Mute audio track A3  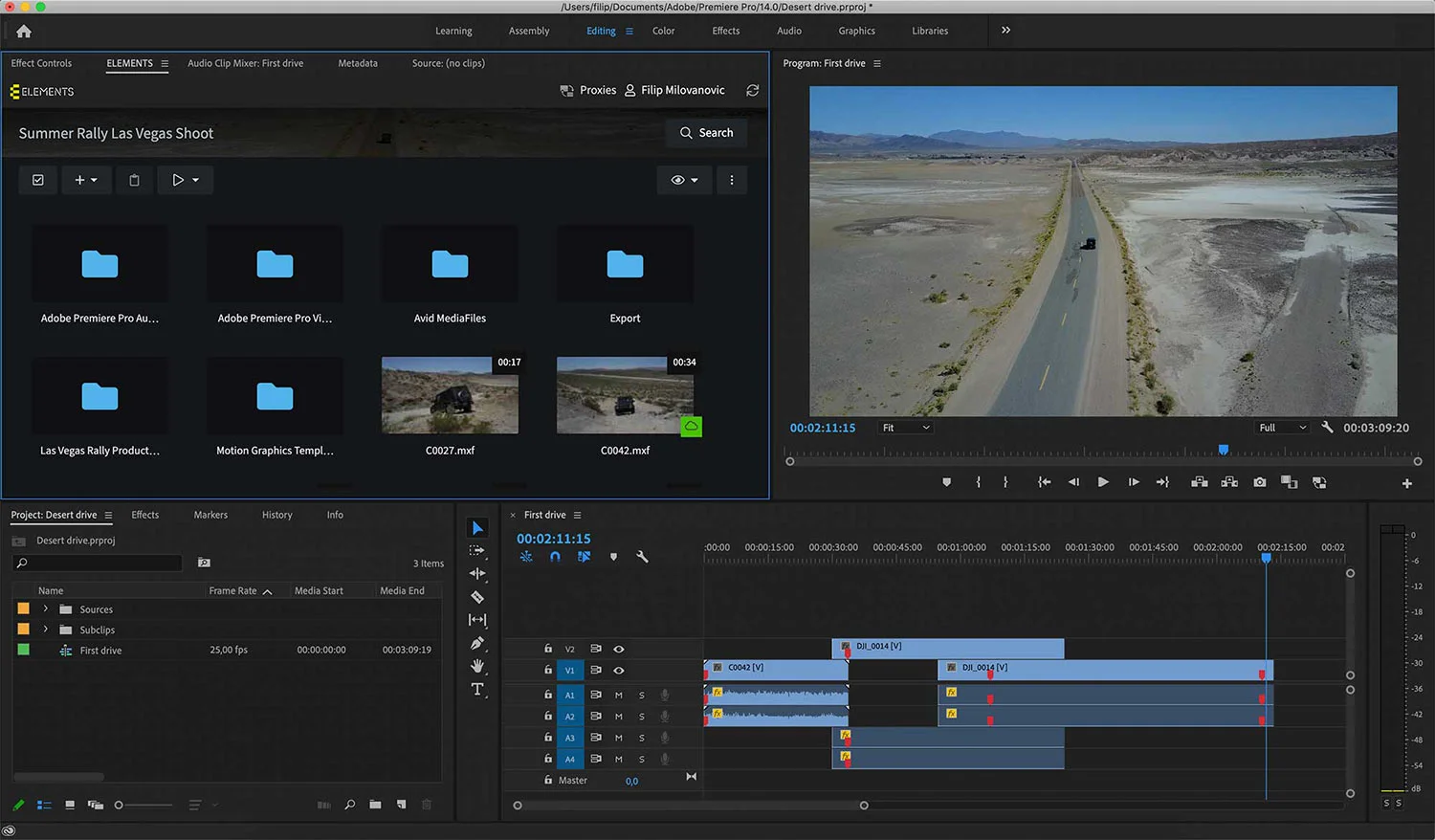[618, 738]
